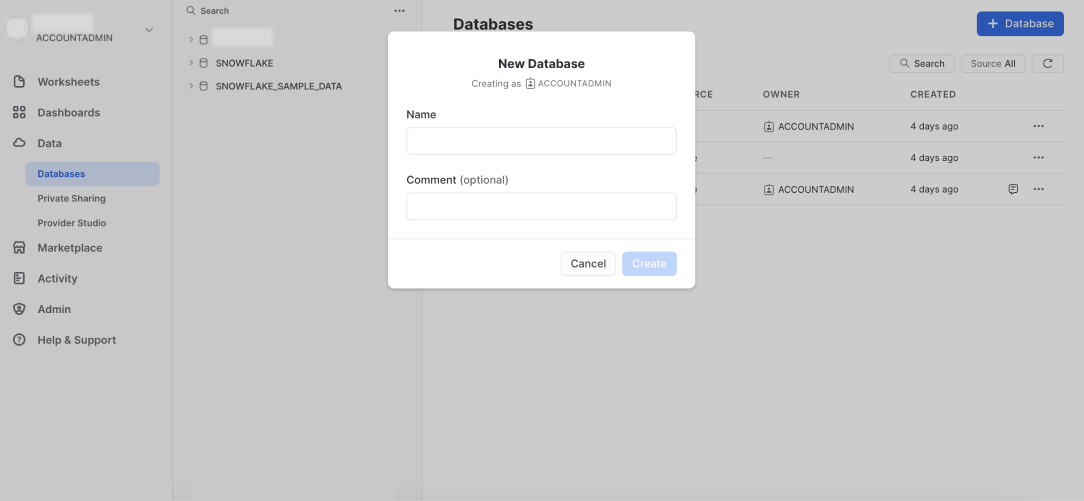Open the account role dropdown chevron
Viewport: 1084px width, 501px height.
coord(149,30)
